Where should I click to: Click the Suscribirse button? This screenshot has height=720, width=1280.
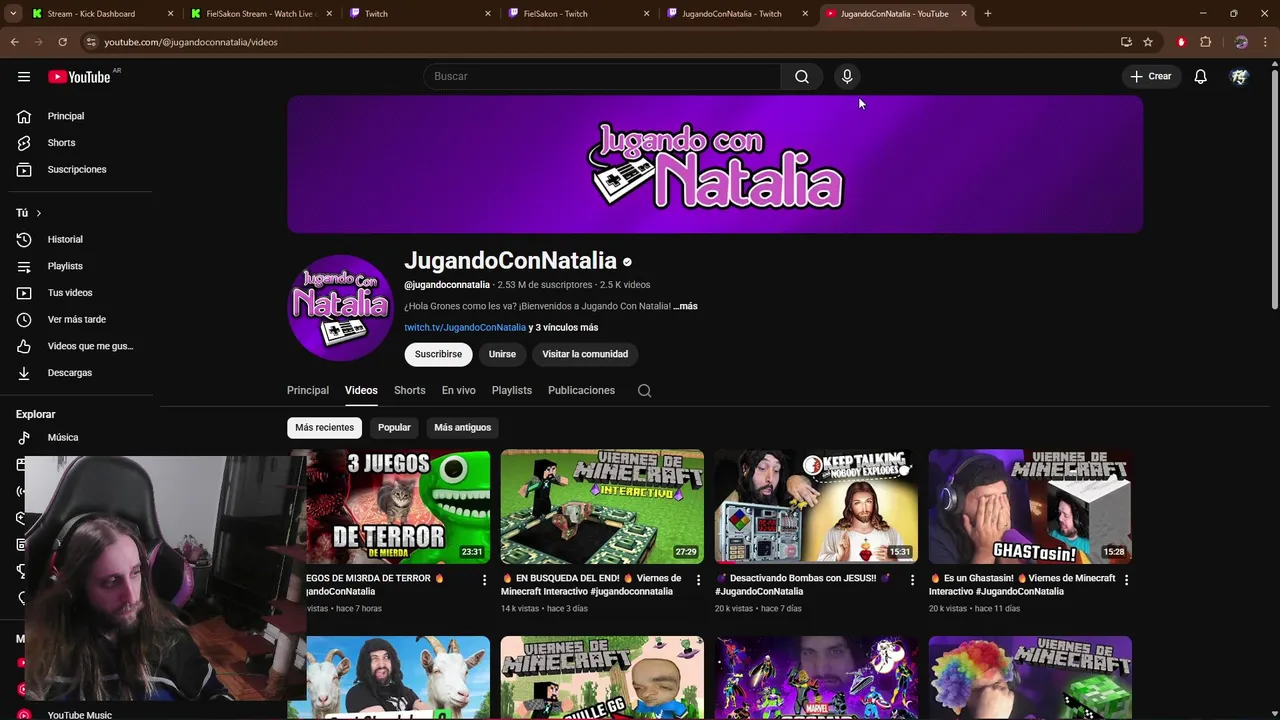coord(438,354)
